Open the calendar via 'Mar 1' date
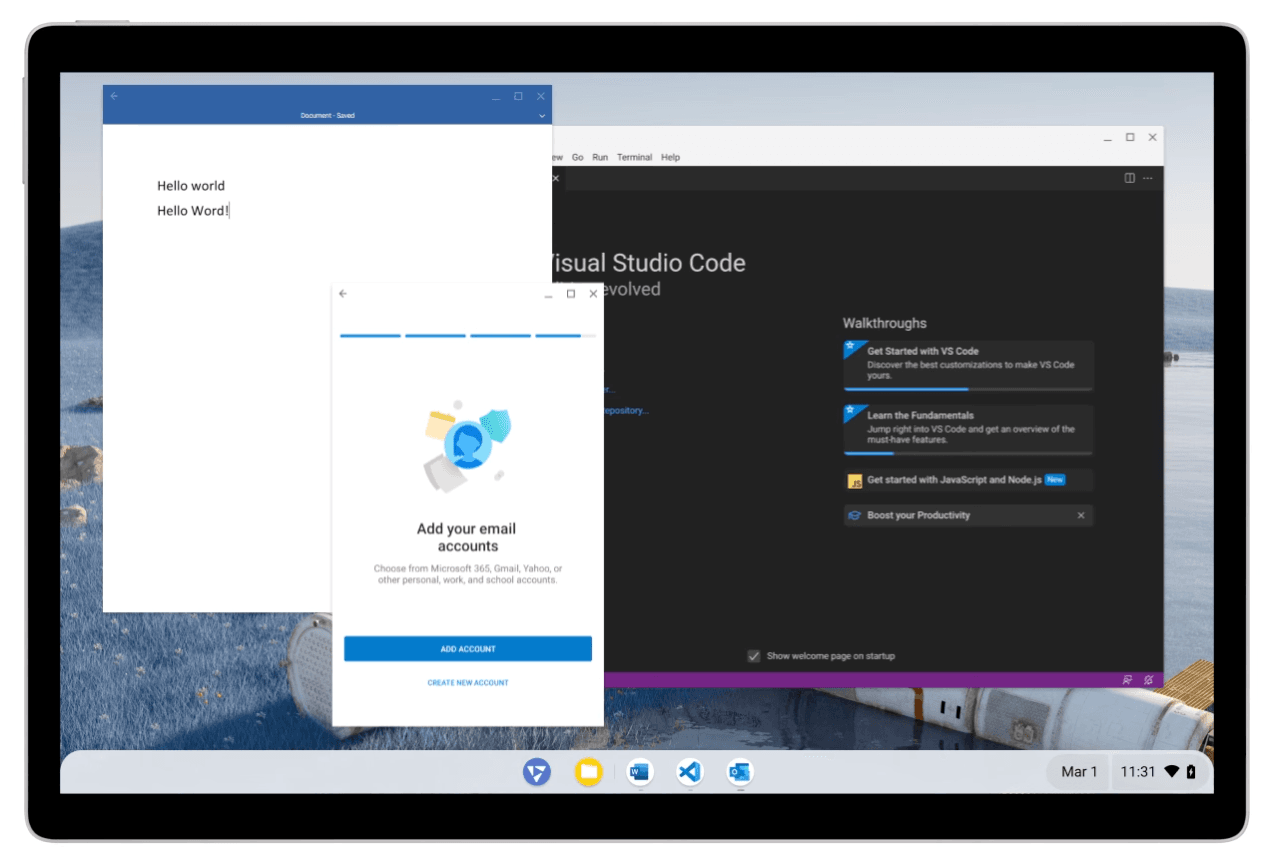1272x866 pixels. click(x=1079, y=772)
